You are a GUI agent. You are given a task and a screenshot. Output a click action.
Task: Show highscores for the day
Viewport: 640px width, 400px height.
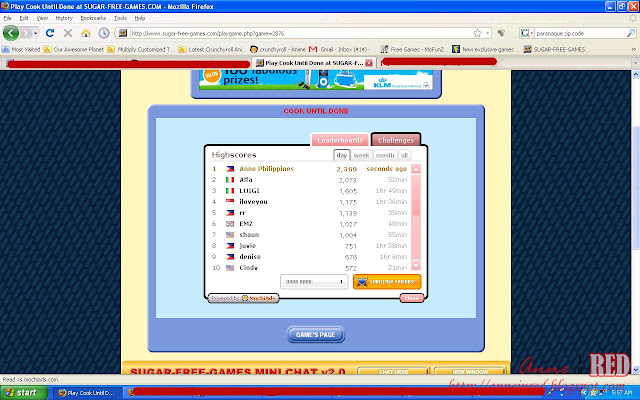coord(342,155)
